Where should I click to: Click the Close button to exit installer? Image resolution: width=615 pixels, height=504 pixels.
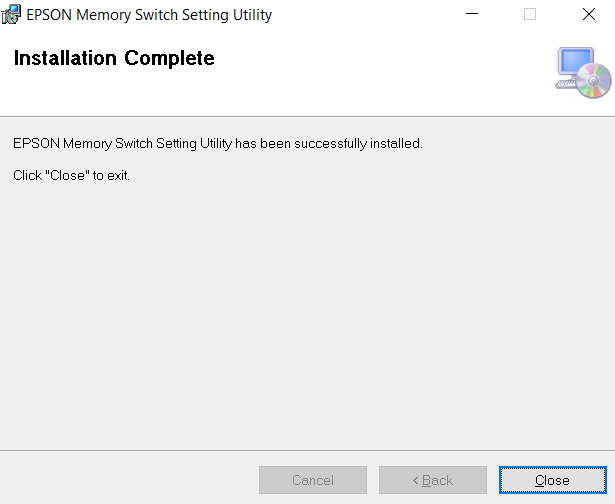pos(552,480)
